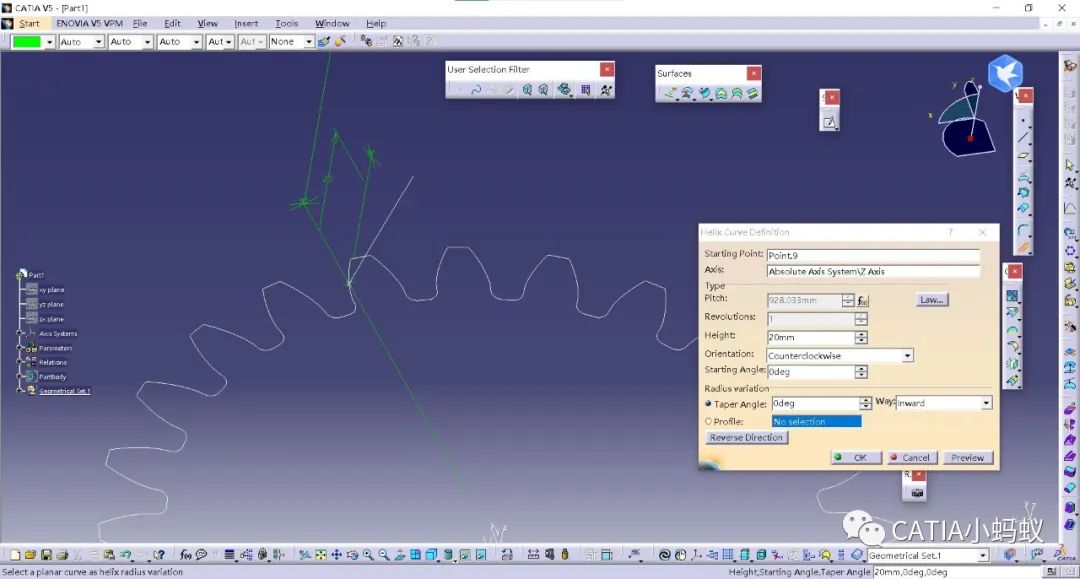1080x579 pixels.
Task: Click the green color swatch in top toolbar
Action: (28, 42)
